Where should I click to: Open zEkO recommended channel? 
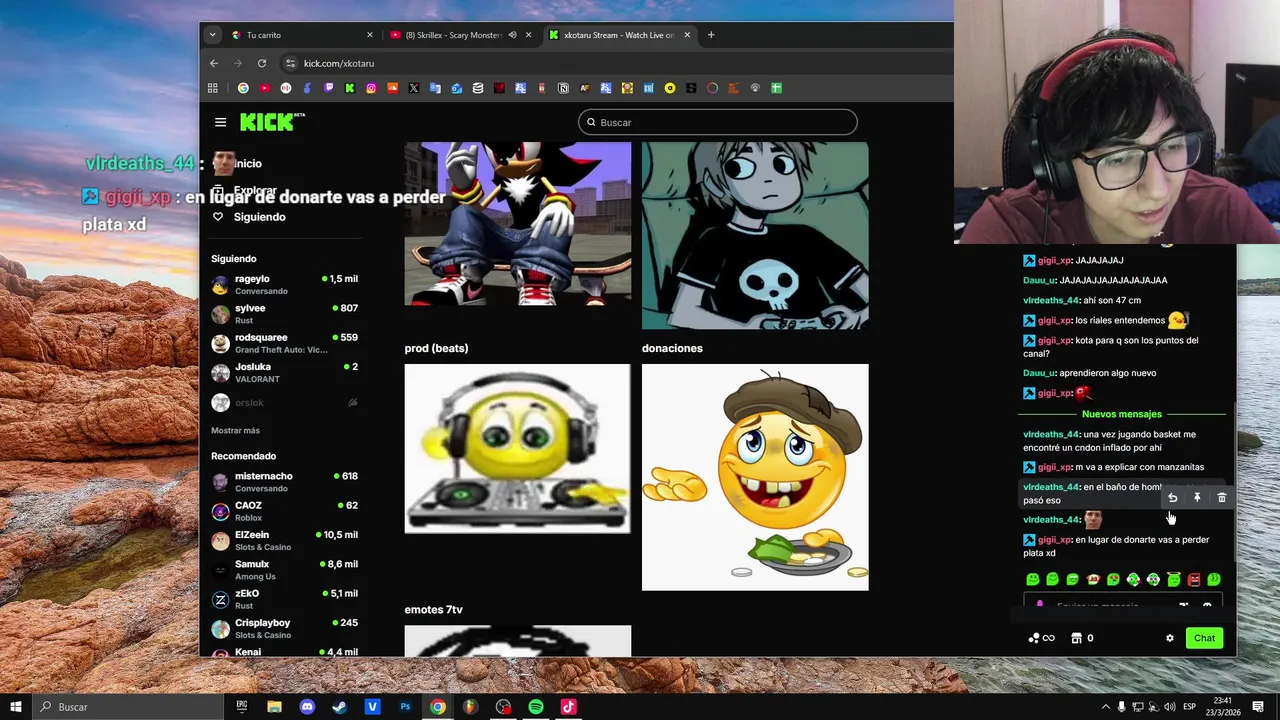point(285,599)
